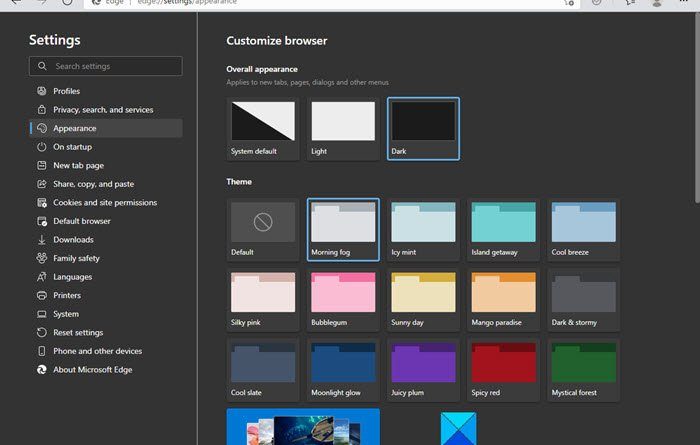Image resolution: width=700 pixels, height=445 pixels.
Task: Click the Default browser icon
Action: (x=42, y=221)
